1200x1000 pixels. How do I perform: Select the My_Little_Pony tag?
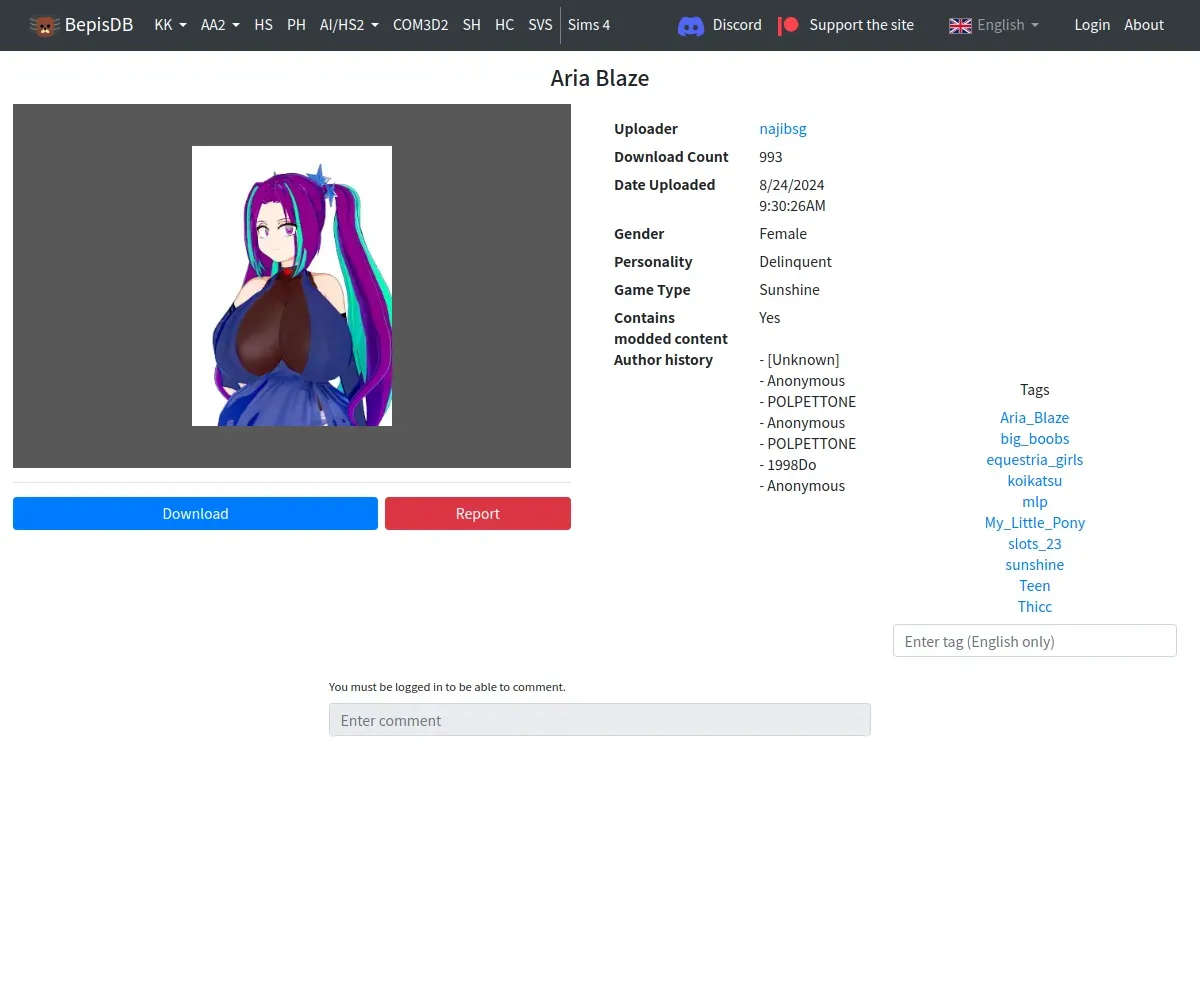click(x=1034, y=523)
